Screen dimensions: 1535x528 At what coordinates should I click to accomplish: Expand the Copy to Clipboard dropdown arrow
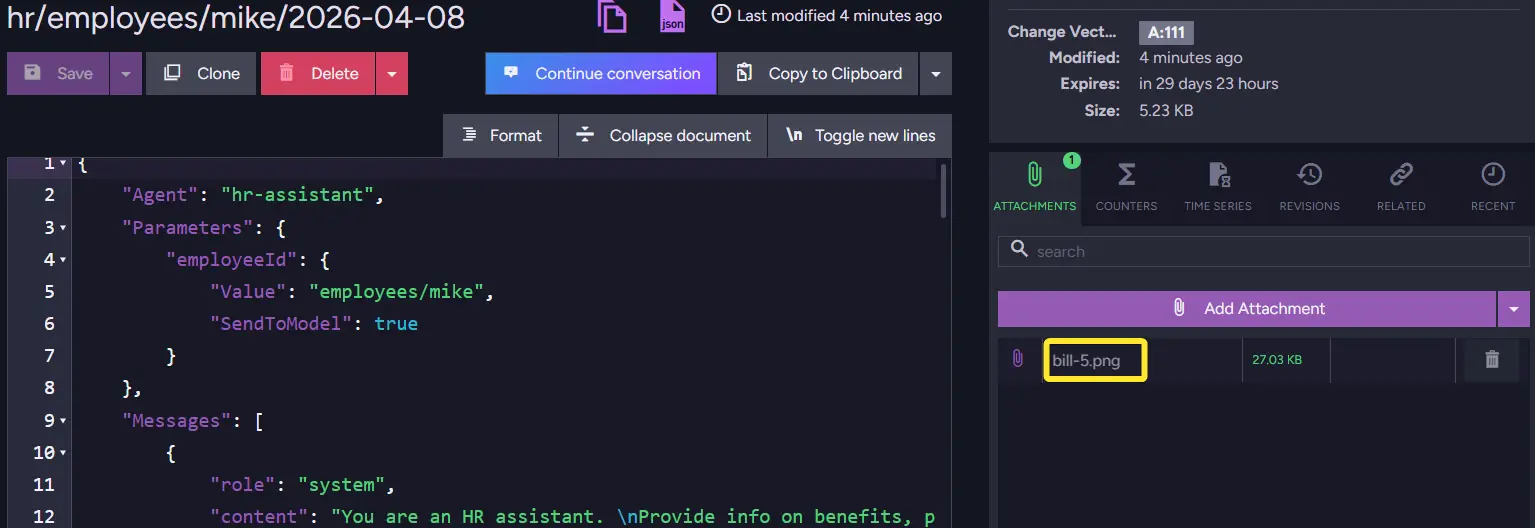point(935,74)
